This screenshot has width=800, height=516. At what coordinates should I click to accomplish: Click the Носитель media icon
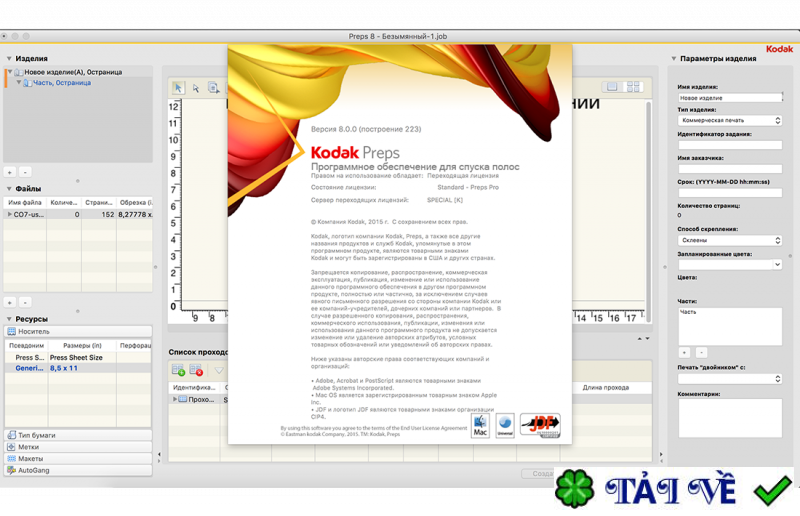[x=11, y=332]
